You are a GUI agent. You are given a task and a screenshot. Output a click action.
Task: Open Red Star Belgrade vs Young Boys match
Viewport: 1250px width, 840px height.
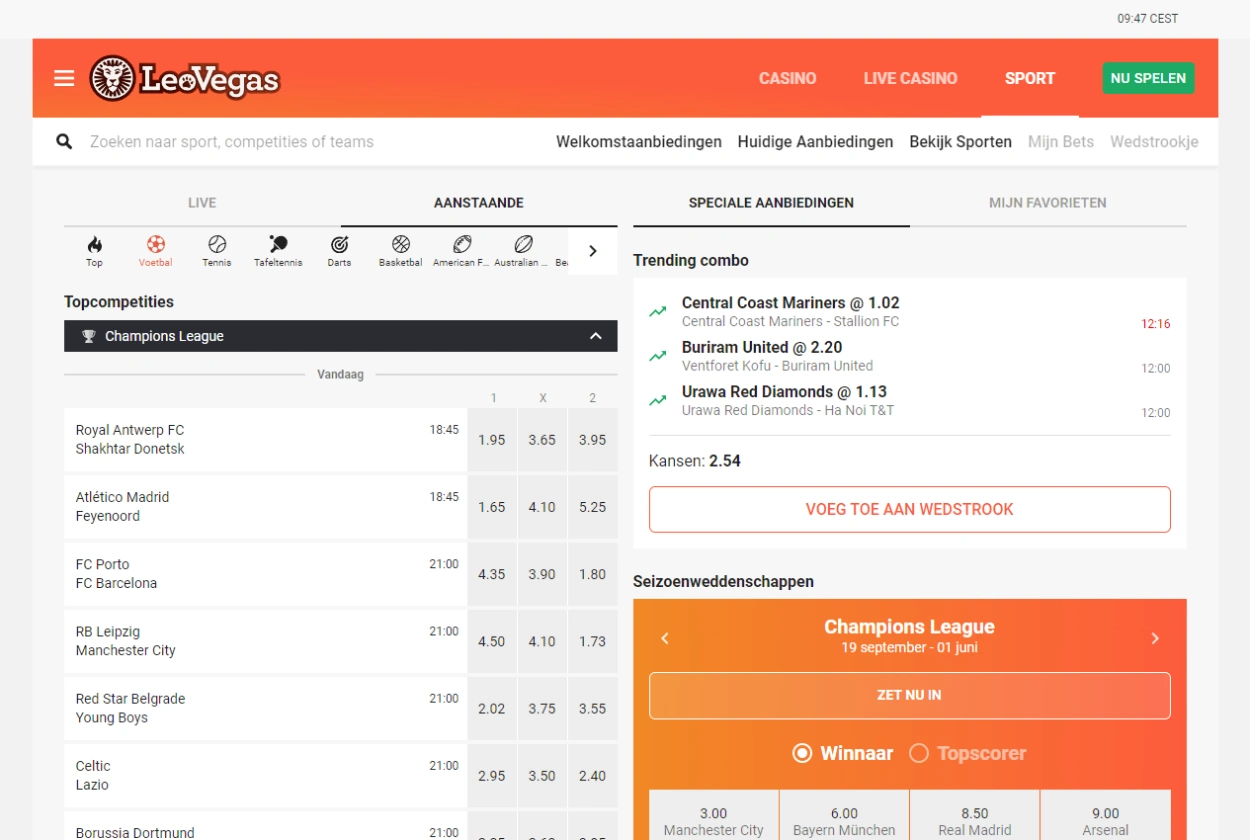click(265, 708)
